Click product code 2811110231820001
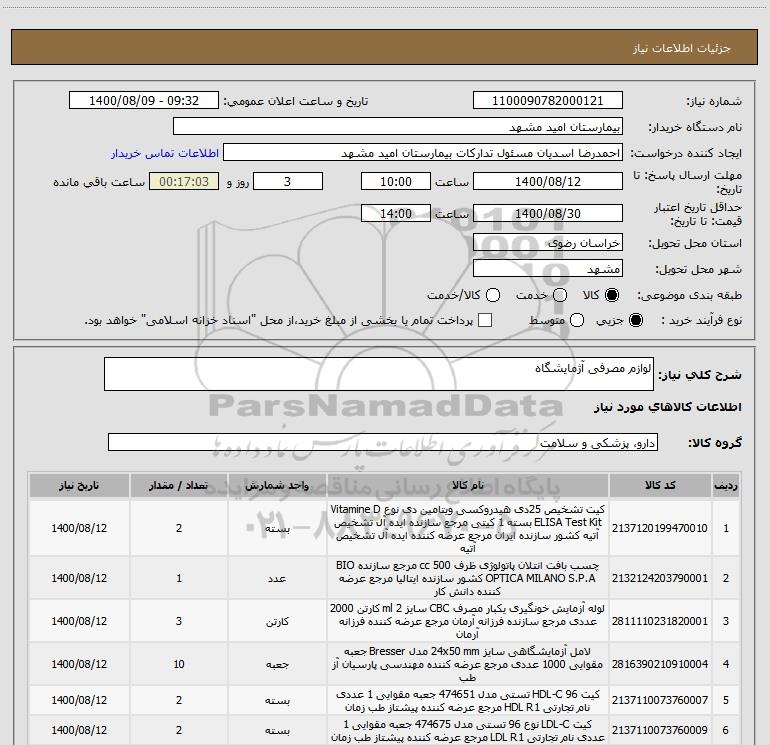Viewport: 770px width, 745px height. pos(660,621)
